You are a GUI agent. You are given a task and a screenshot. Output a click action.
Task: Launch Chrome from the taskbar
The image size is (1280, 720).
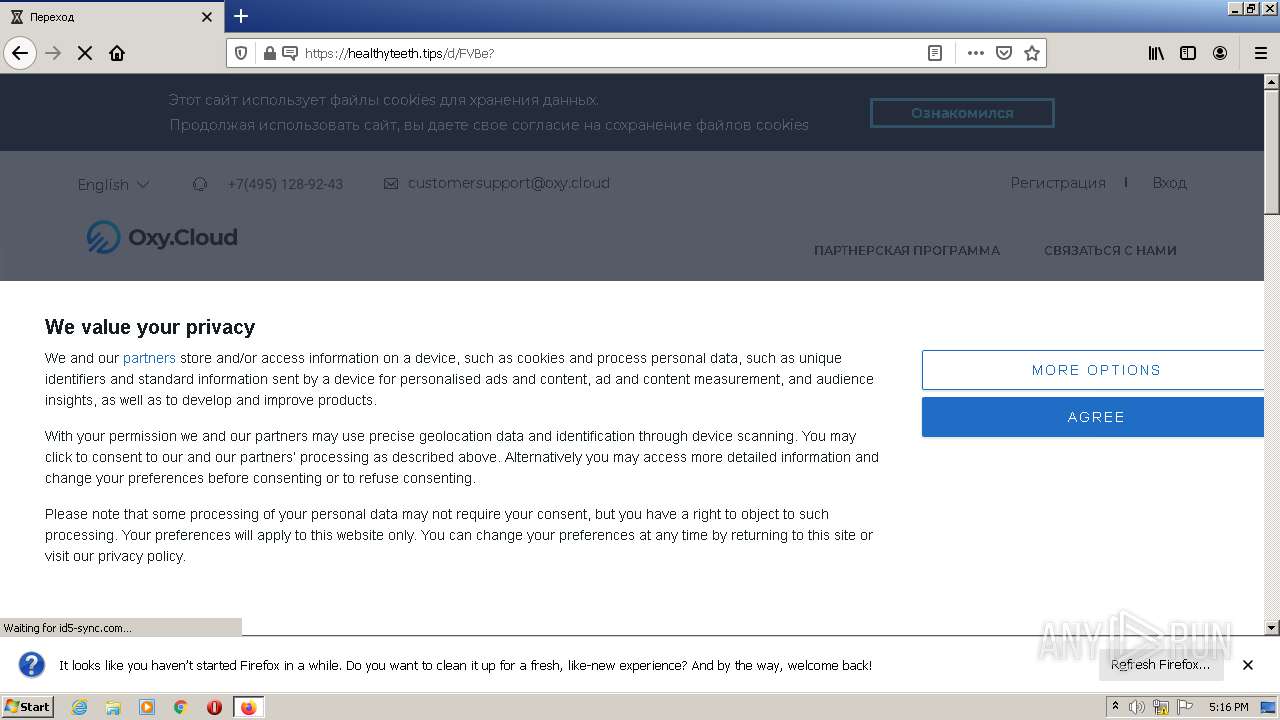(x=181, y=707)
